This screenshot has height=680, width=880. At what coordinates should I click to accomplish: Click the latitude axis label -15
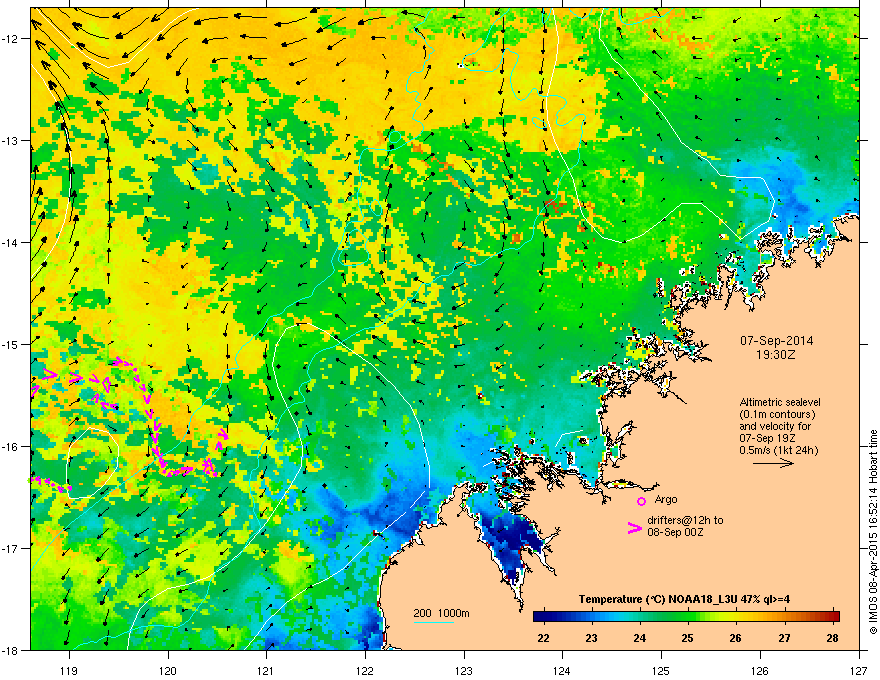coord(11,344)
